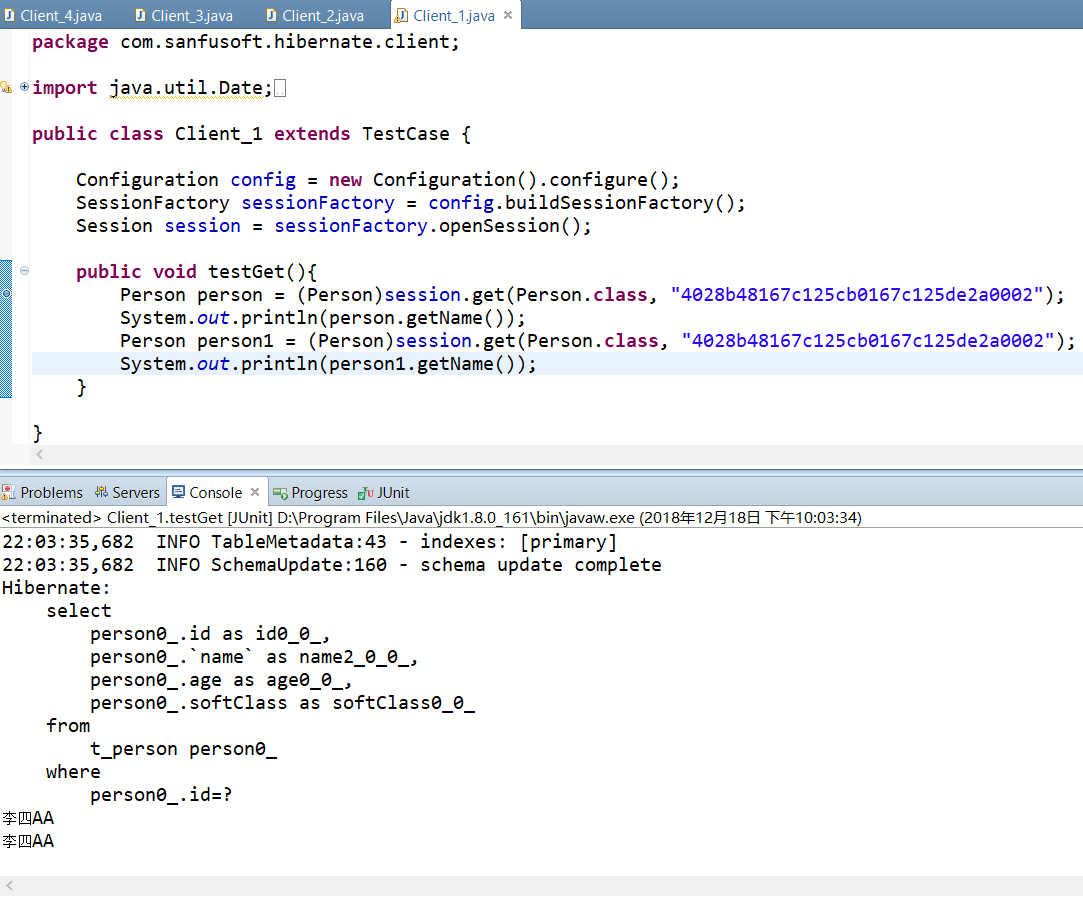
Task: Click the JUnit view icon
Action: [365, 493]
